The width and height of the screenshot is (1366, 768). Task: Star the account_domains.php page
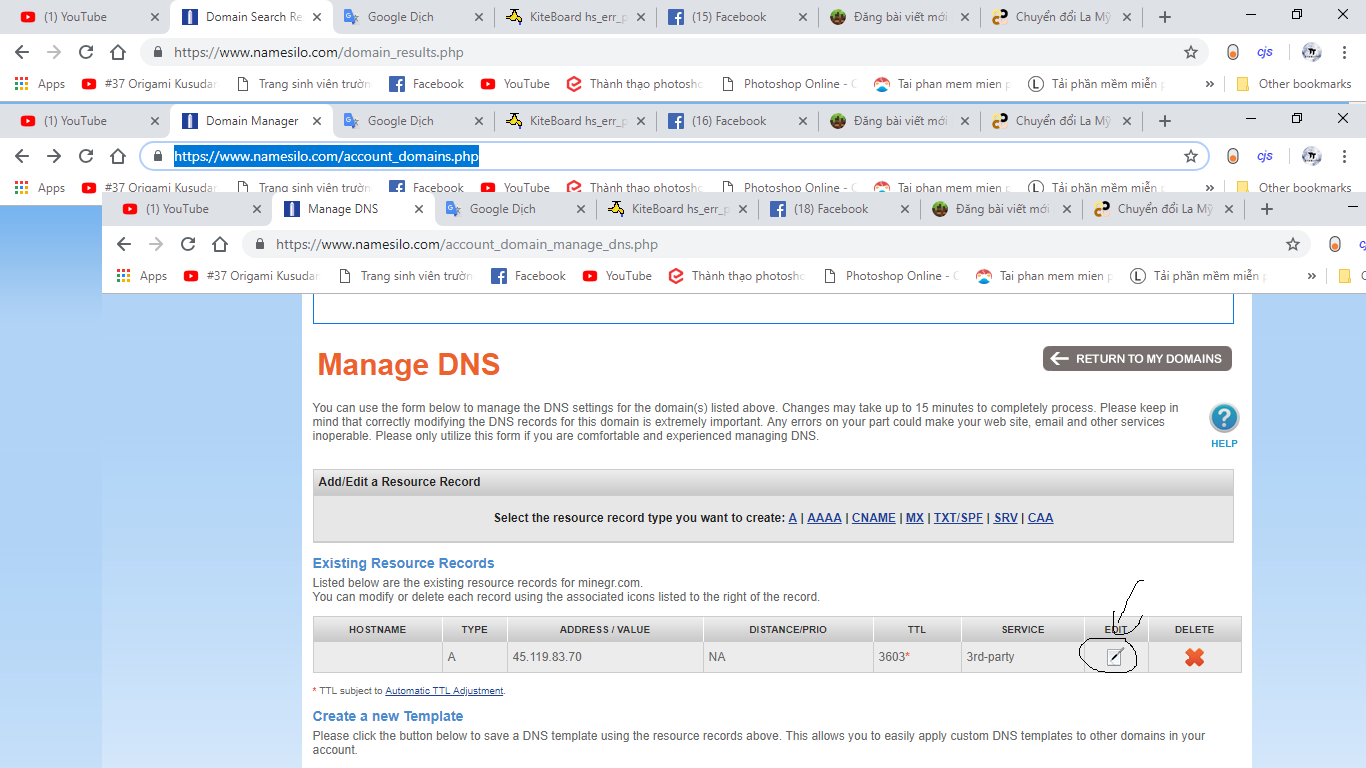(x=1191, y=156)
